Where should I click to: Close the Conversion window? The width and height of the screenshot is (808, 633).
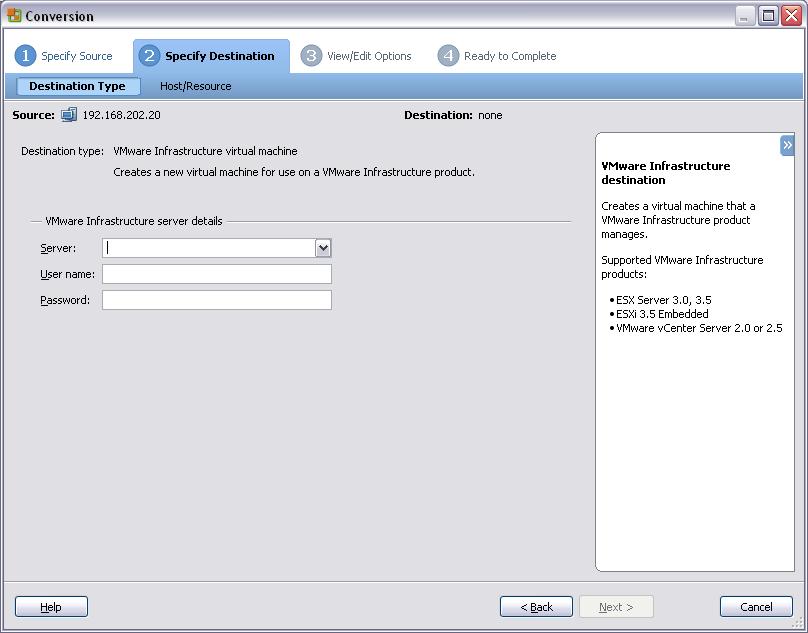point(791,15)
